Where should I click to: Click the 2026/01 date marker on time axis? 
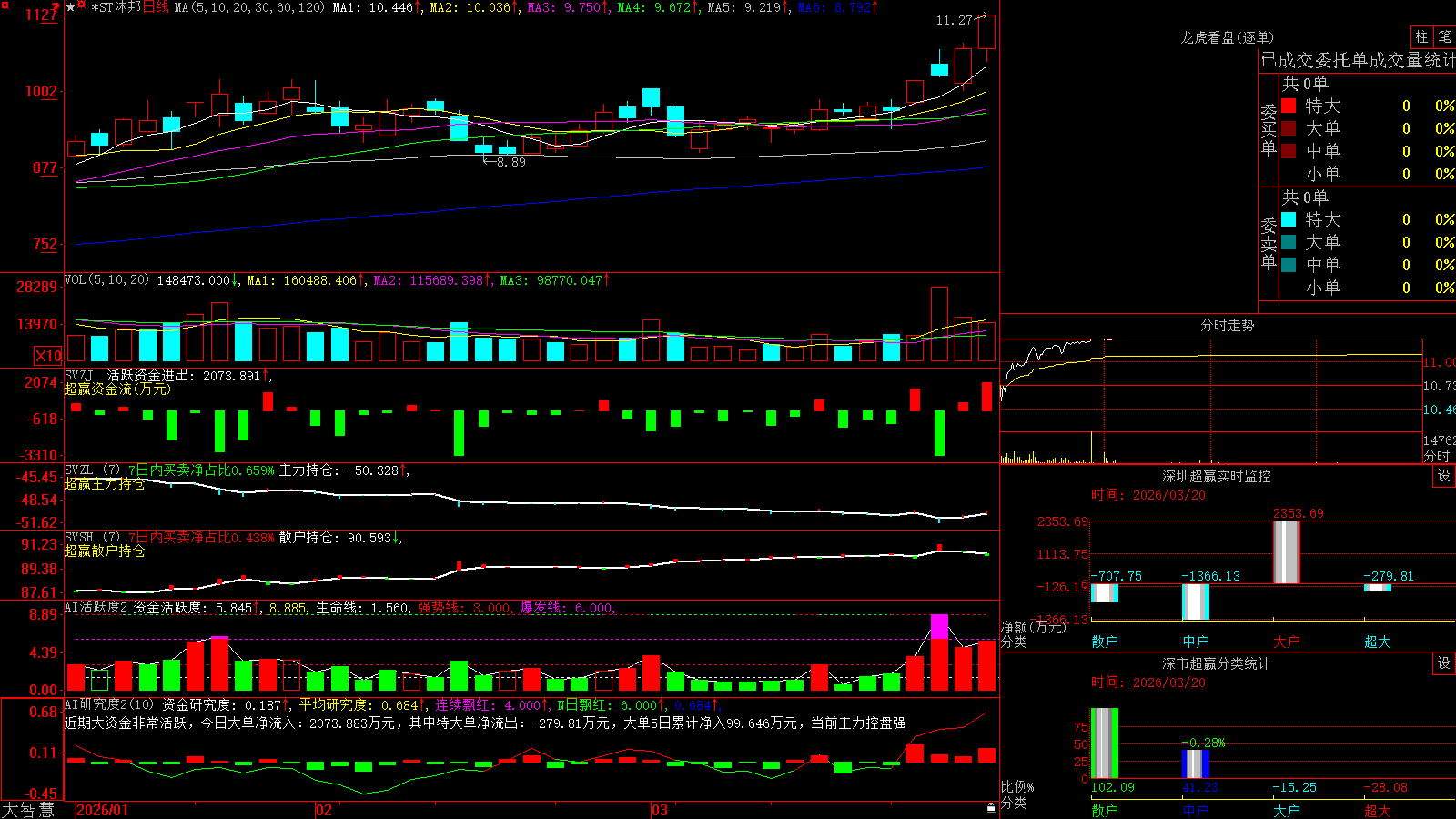103,810
